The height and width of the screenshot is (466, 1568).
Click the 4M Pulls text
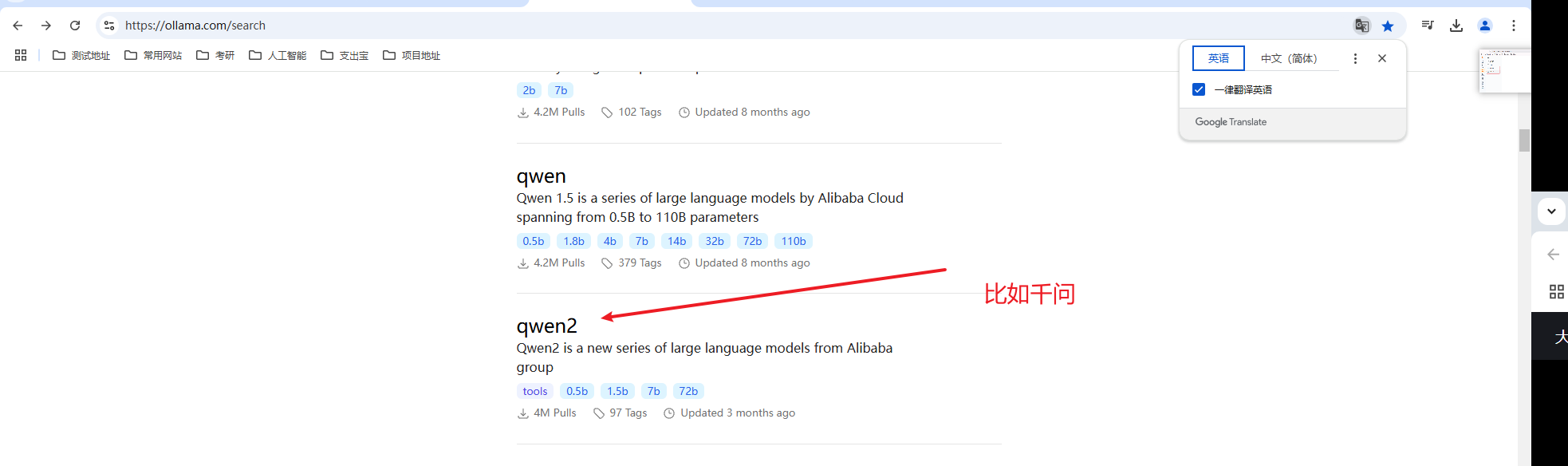555,413
